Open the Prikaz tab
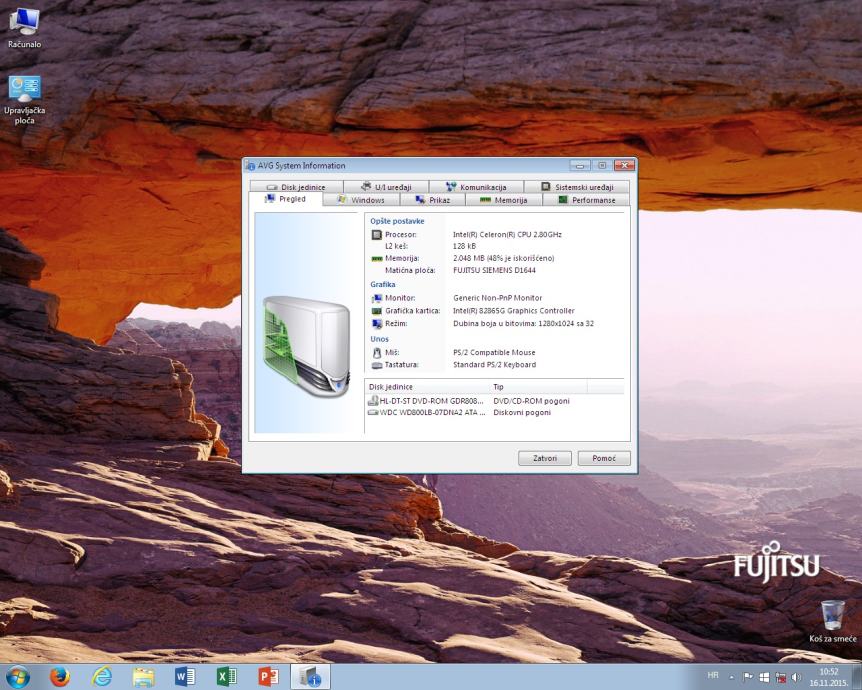The image size is (862, 690). pyautogui.click(x=433, y=200)
